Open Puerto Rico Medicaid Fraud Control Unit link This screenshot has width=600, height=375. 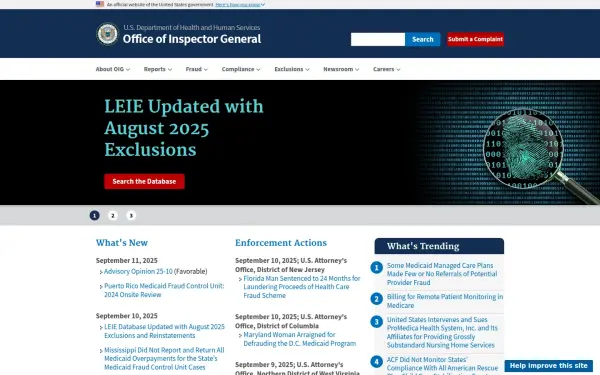pos(164,290)
